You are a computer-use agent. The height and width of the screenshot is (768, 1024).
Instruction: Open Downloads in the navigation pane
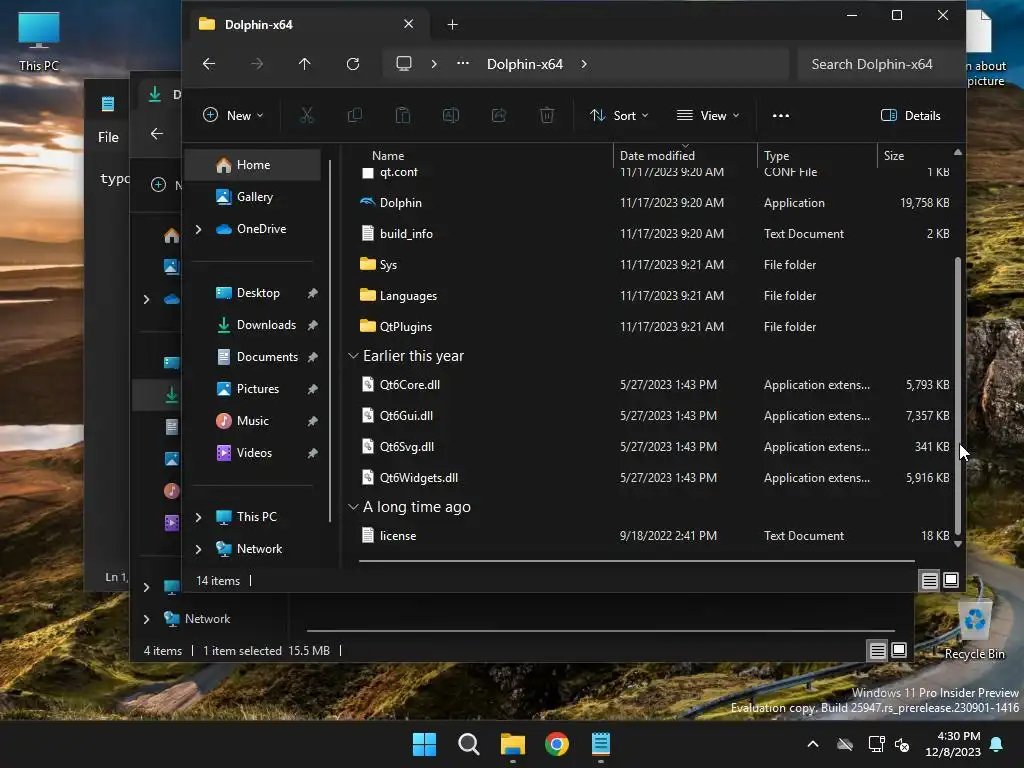pyautogui.click(x=266, y=325)
